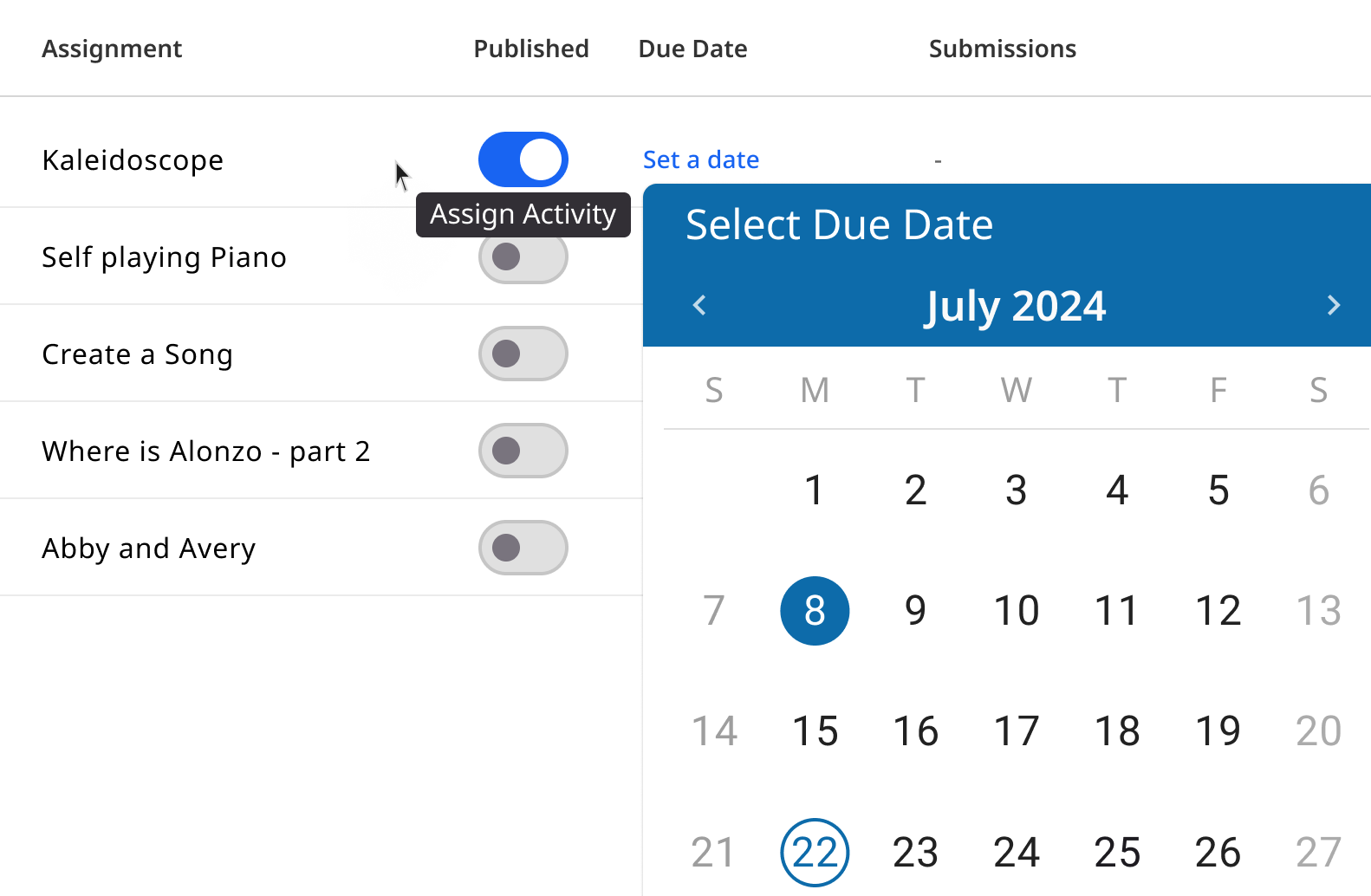Viewport: 1371px width, 896px height.
Task: Choose July 26 as due date
Action: [1218, 852]
